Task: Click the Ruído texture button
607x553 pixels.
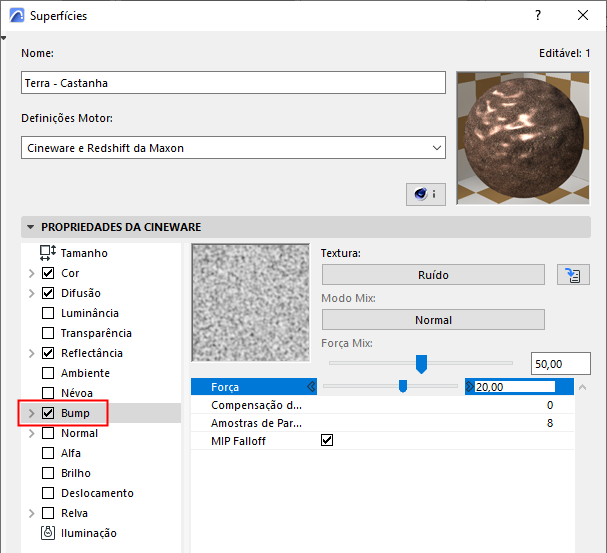Action: (433, 275)
